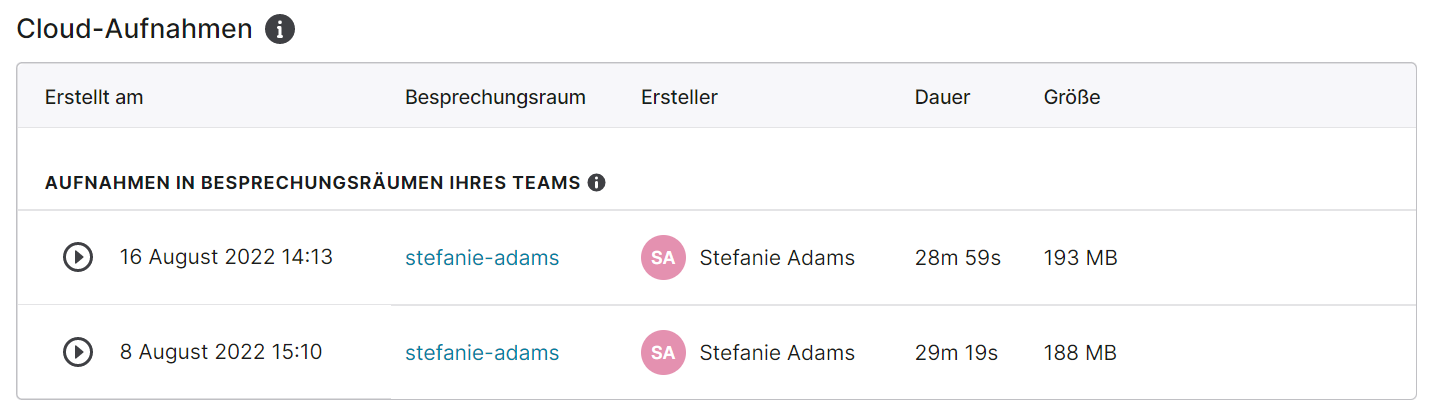Click the info icon beside Cloud-Aufnahmen
This screenshot has height=420, width=1436.
(x=280, y=30)
